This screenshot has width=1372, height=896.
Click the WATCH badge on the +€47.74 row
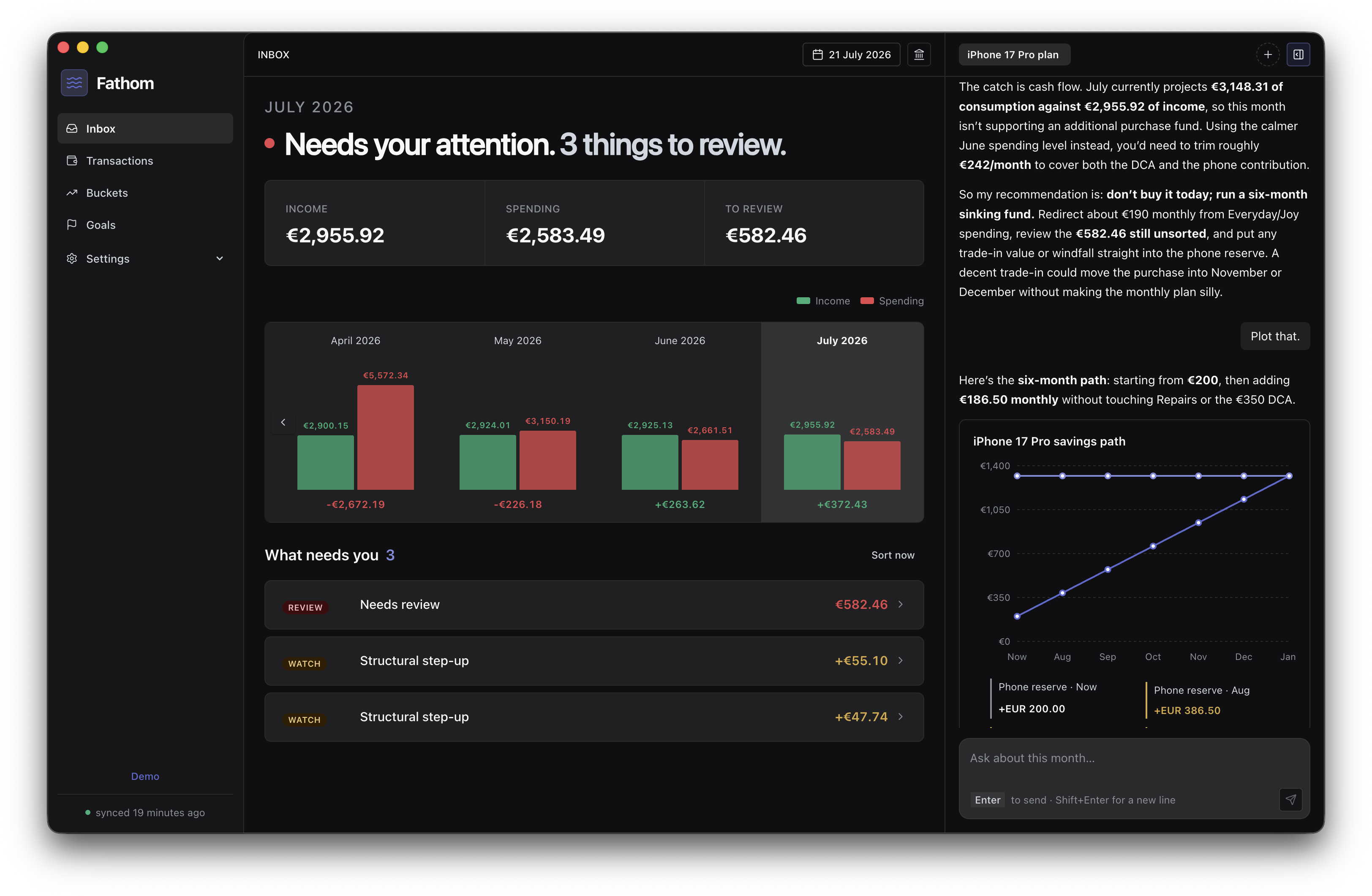[x=304, y=720]
